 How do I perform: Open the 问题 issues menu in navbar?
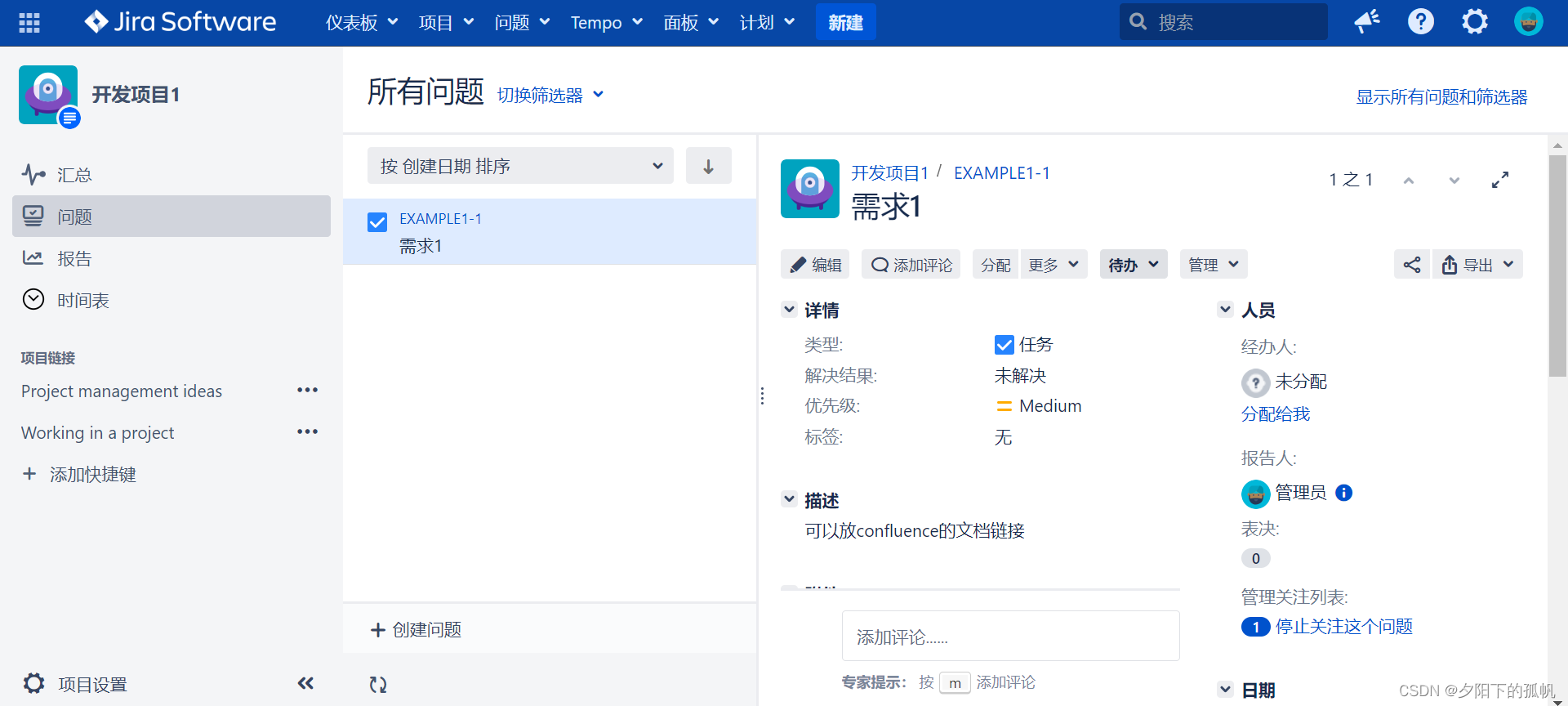pyautogui.click(x=522, y=22)
